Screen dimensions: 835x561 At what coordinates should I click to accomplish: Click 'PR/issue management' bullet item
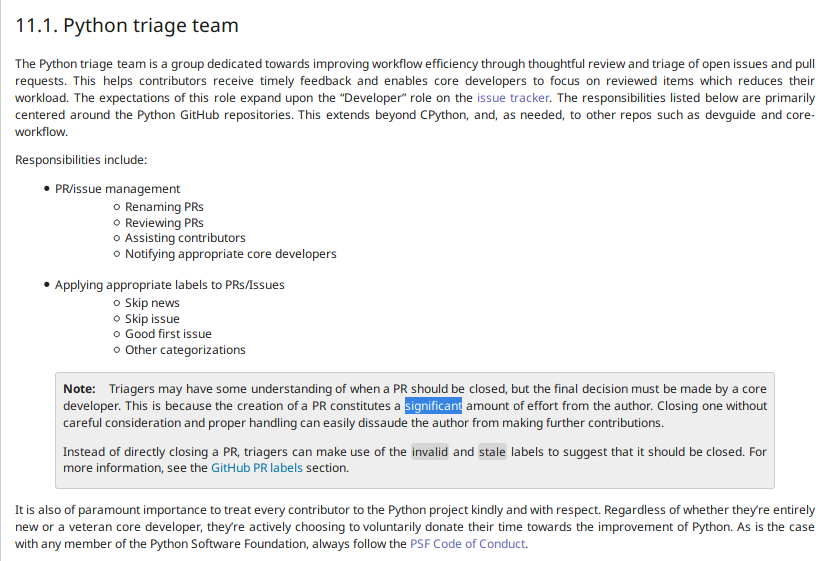117,189
